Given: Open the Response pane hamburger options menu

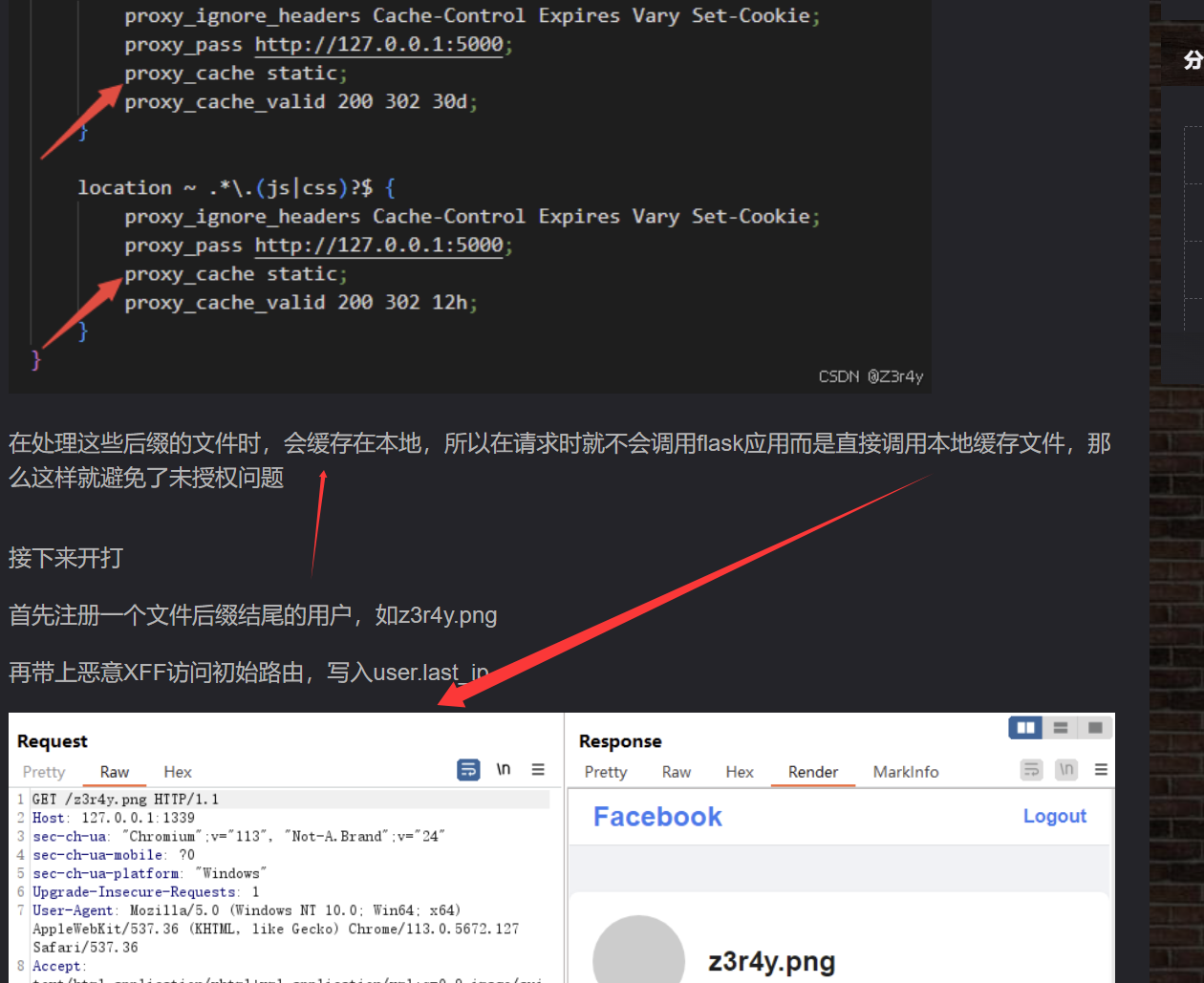Looking at the screenshot, I should coord(1101,770).
